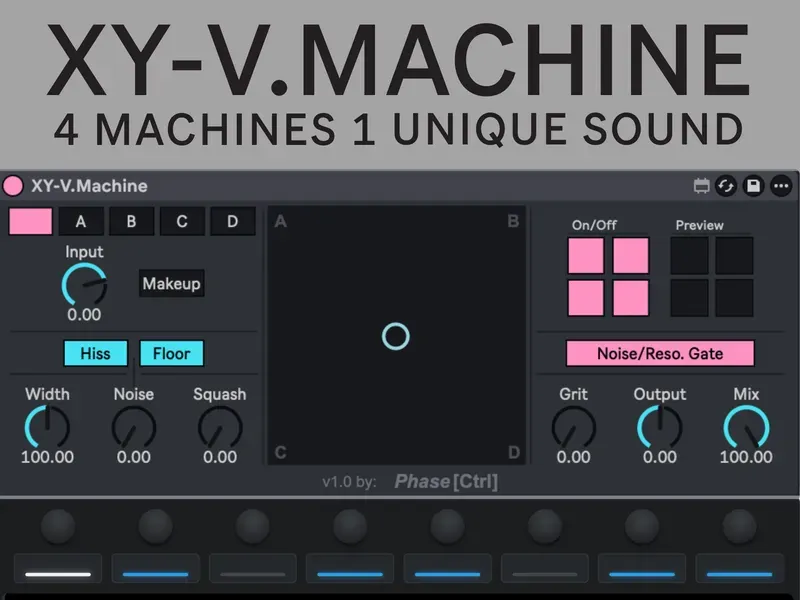Switch to machine tab A
The width and height of the screenshot is (800, 600).
click(x=81, y=221)
